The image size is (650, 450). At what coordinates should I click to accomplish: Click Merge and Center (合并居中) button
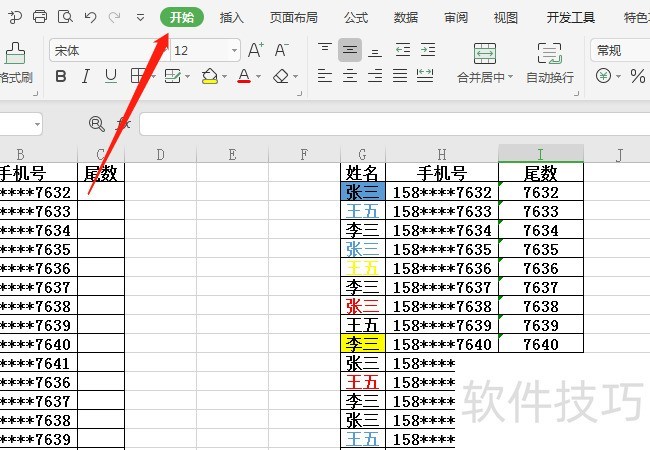485,63
